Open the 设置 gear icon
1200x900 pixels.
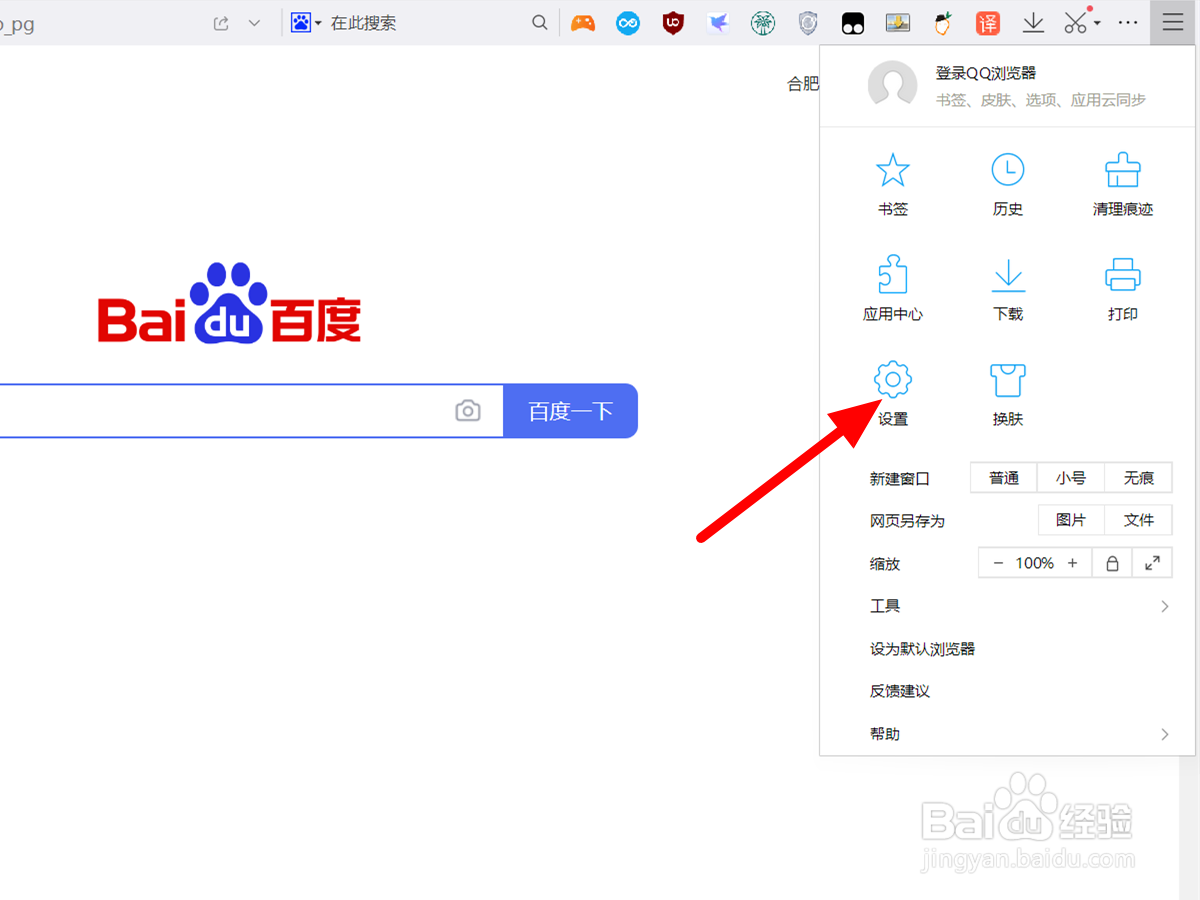(x=892, y=380)
